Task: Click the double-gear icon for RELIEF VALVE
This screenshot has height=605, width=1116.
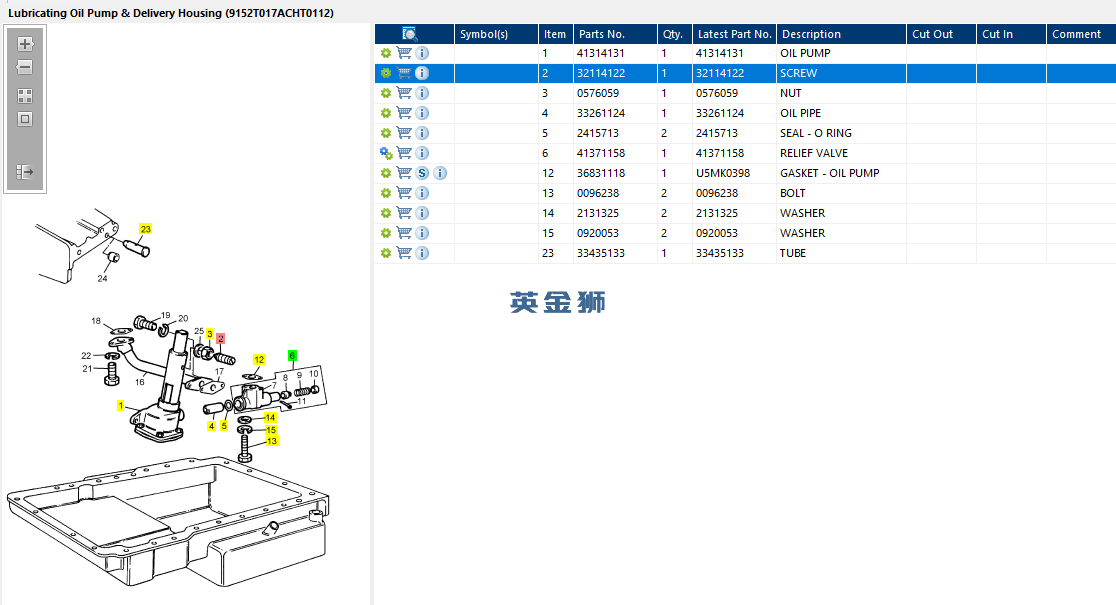Action: [x=386, y=153]
